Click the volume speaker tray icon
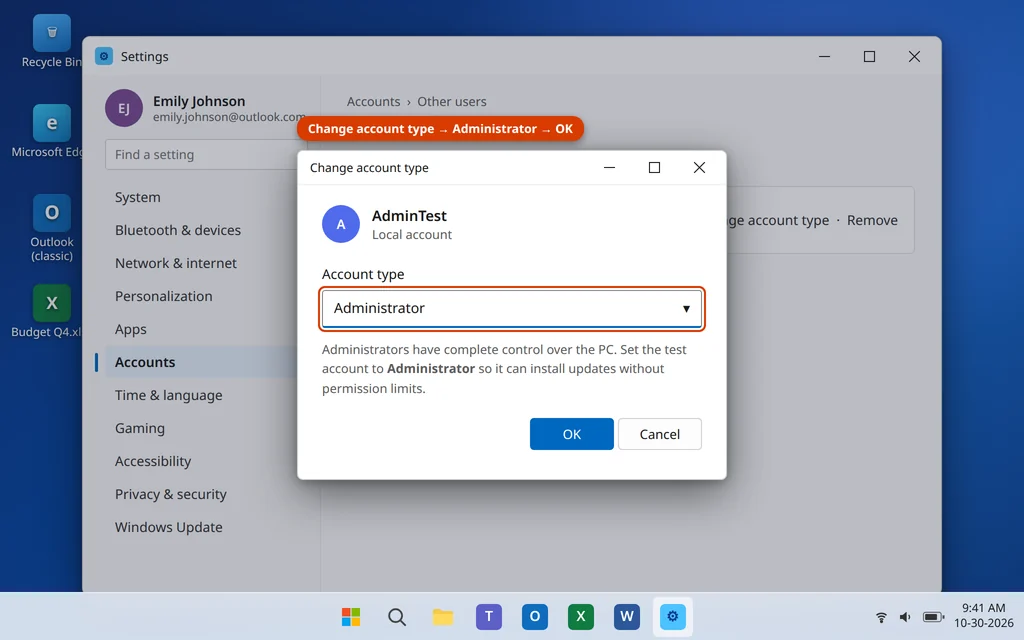The width and height of the screenshot is (1024, 640). (x=904, y=617)
